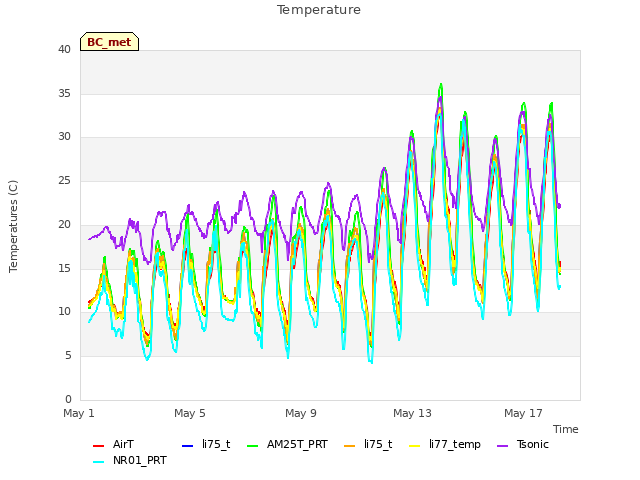Toggle AM25T_PRT series in legend
This screenshot has width=640, height=480.
coord(287,444)
